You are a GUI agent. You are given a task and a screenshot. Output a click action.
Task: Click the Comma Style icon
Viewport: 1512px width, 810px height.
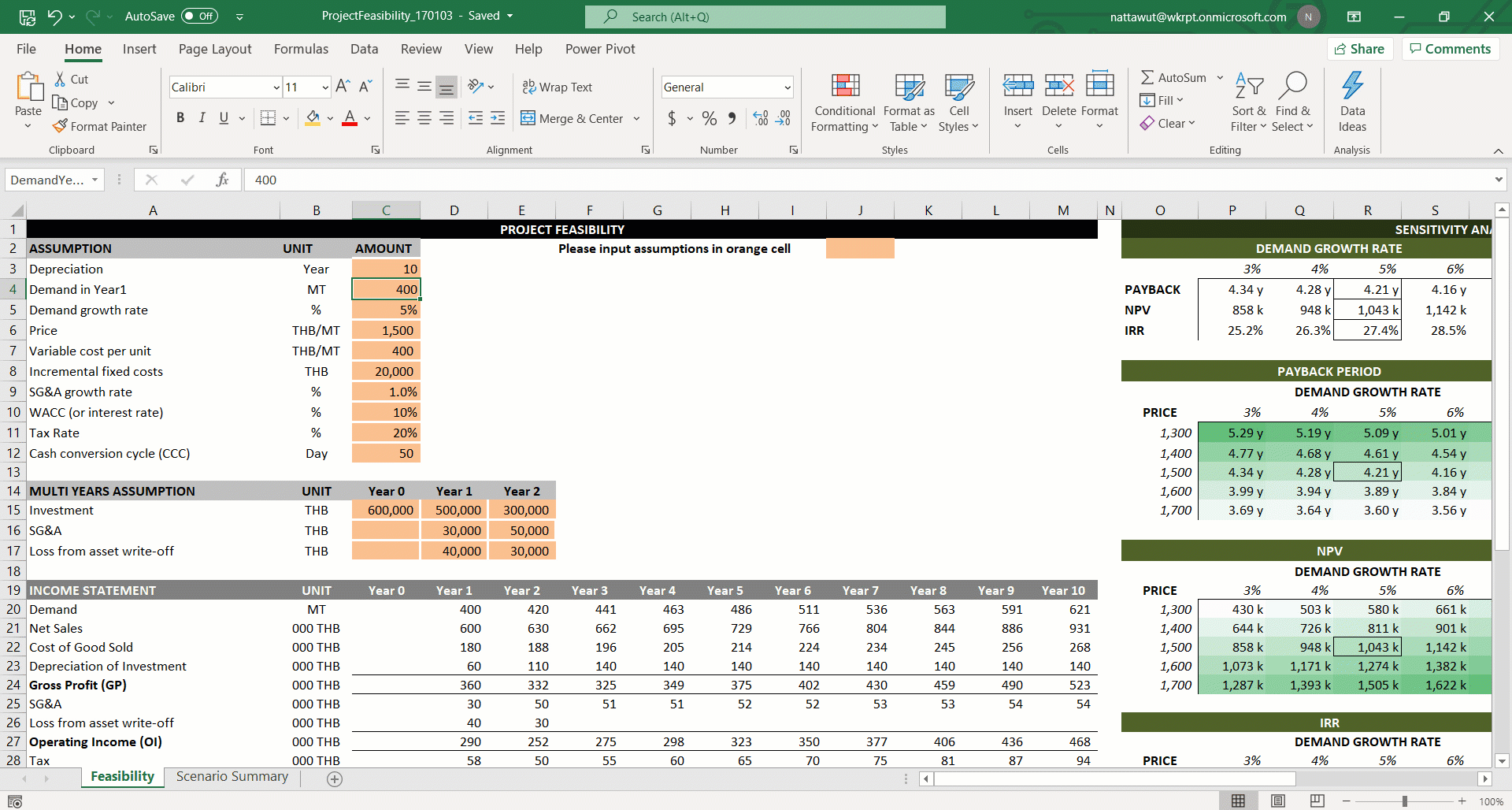point(732,118)
